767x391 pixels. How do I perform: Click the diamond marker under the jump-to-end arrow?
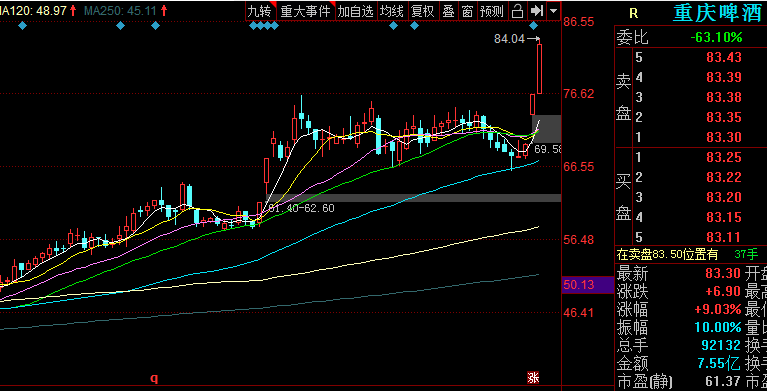[x=534, y=25]
